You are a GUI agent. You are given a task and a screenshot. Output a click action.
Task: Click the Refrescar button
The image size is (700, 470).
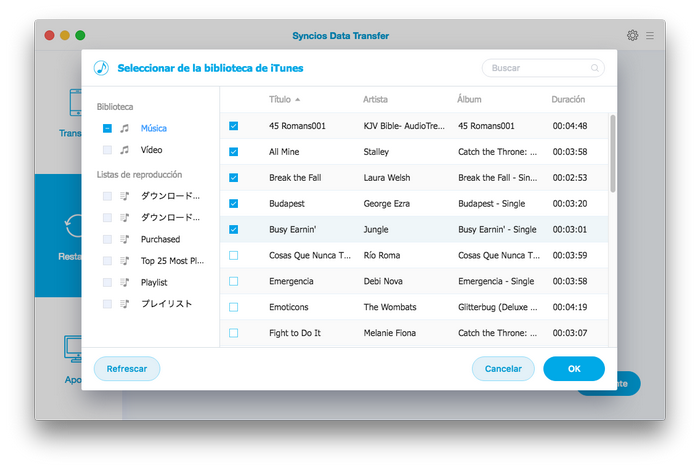[127, 369]
